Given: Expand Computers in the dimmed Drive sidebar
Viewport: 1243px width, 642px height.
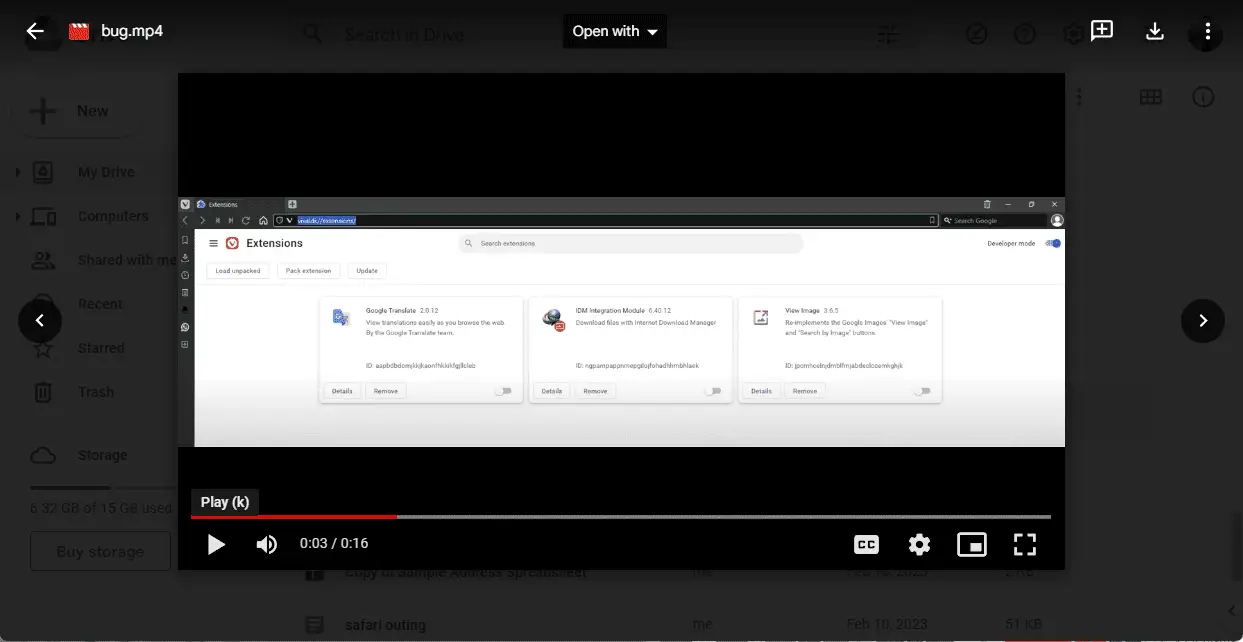Looking at the screenshot, I should [18, 216].
